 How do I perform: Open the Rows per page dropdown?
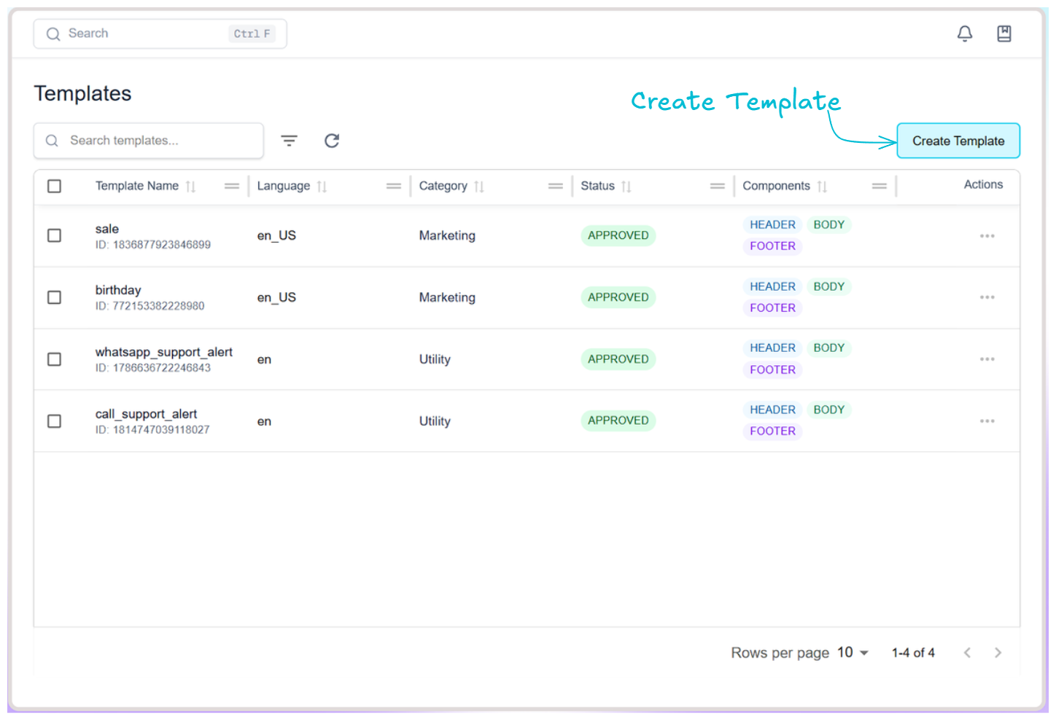[850, 652]
